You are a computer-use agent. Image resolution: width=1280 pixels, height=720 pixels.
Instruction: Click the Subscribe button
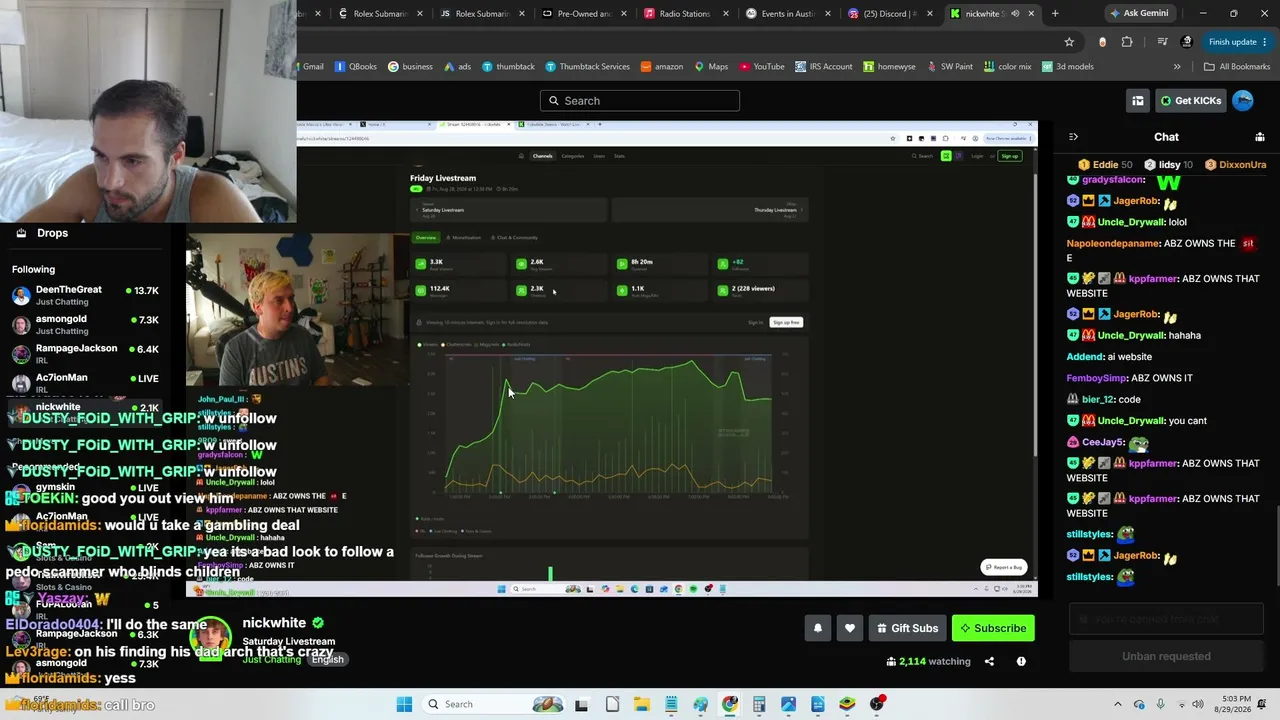coord(994,628)
